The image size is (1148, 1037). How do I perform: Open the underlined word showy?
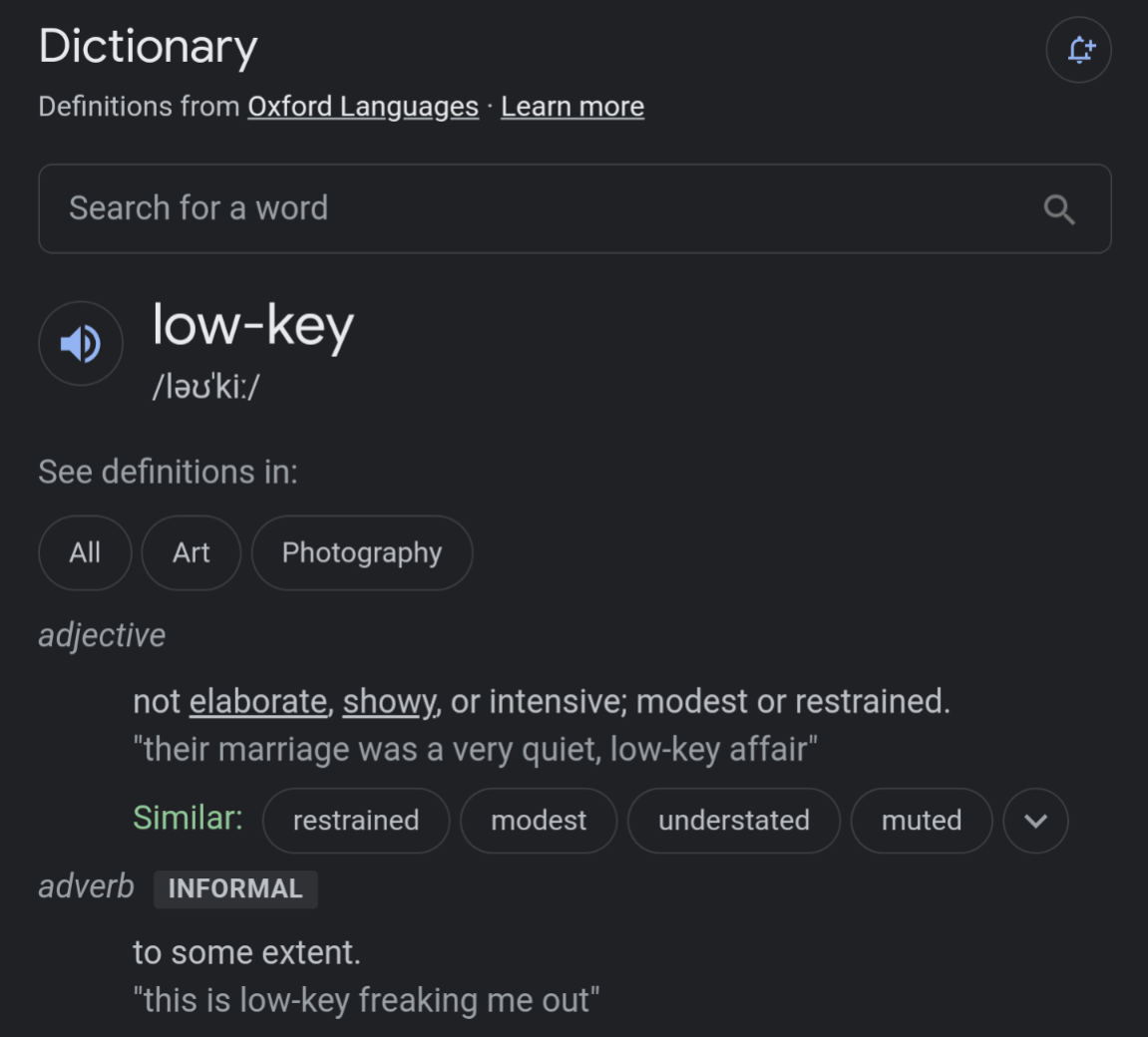pyautogui.click(x=389, y=701)
